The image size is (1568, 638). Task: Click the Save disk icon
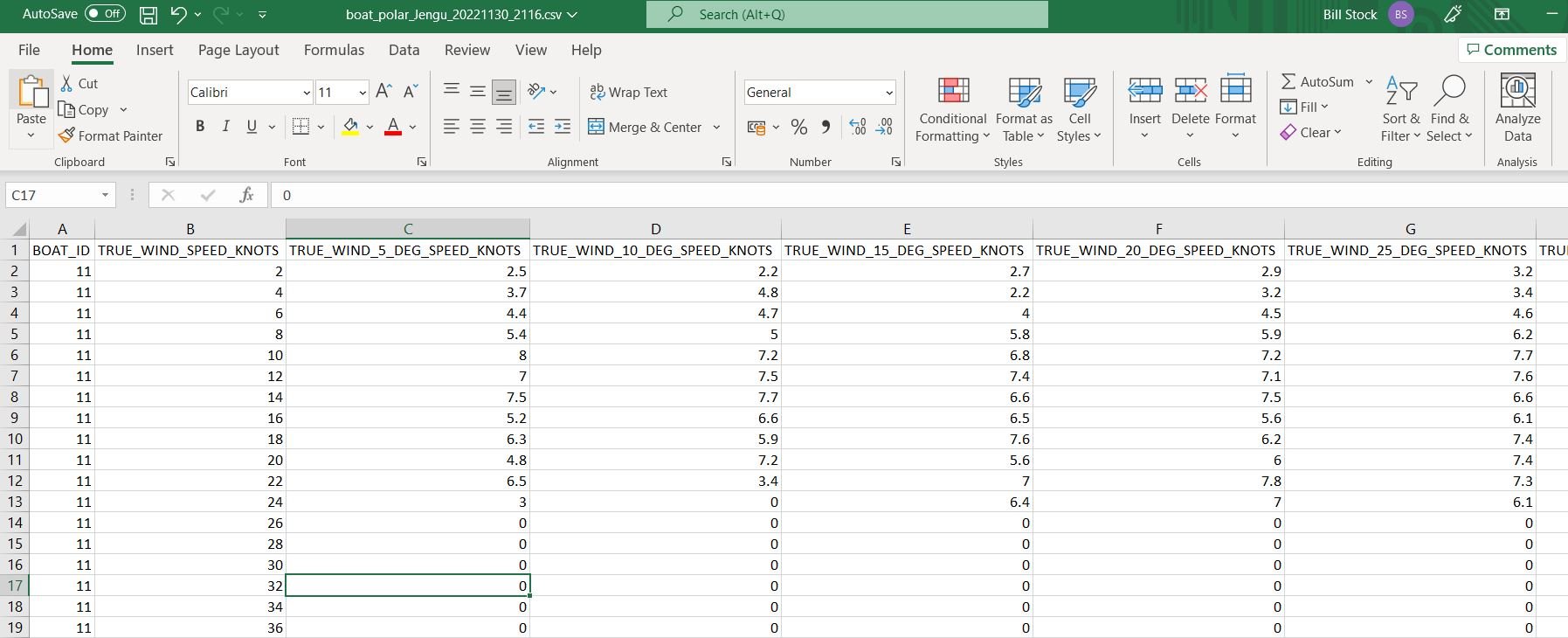[x=149, y=15]
